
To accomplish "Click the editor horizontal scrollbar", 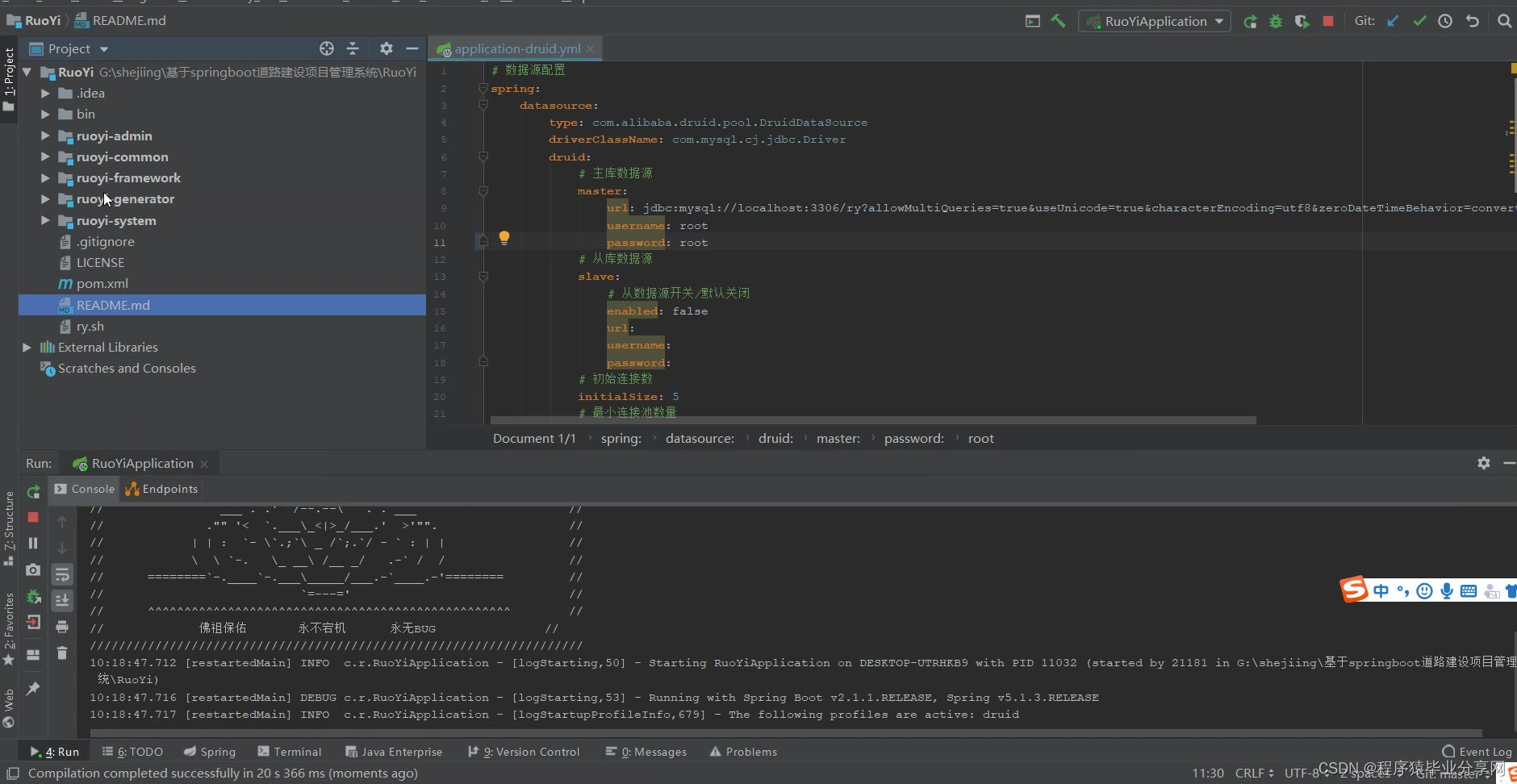I will pyautogui.click(x=872, y=420).
